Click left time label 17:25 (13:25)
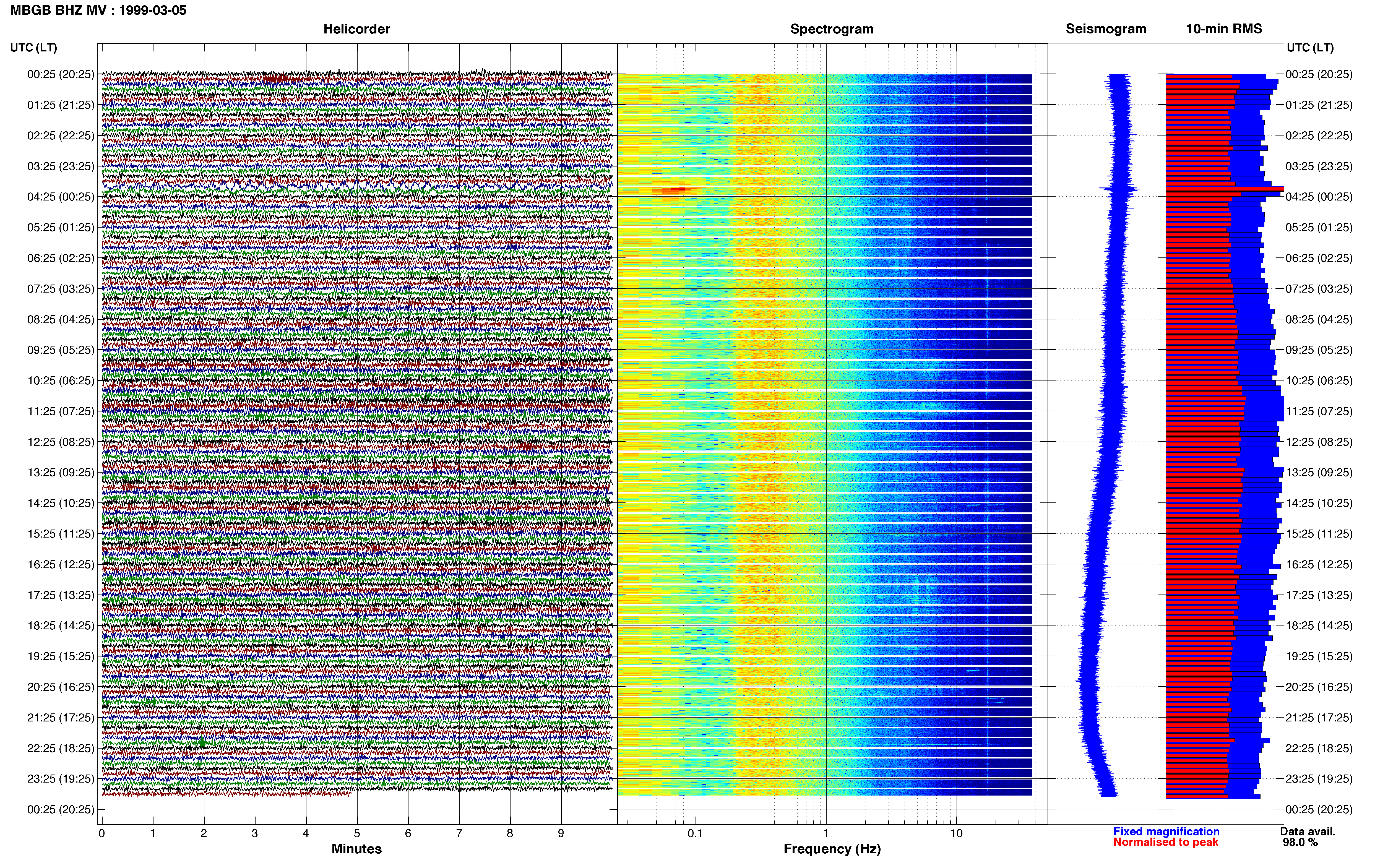The height and width of the screenshot is (868, 1388). click(x=60, y=595)
